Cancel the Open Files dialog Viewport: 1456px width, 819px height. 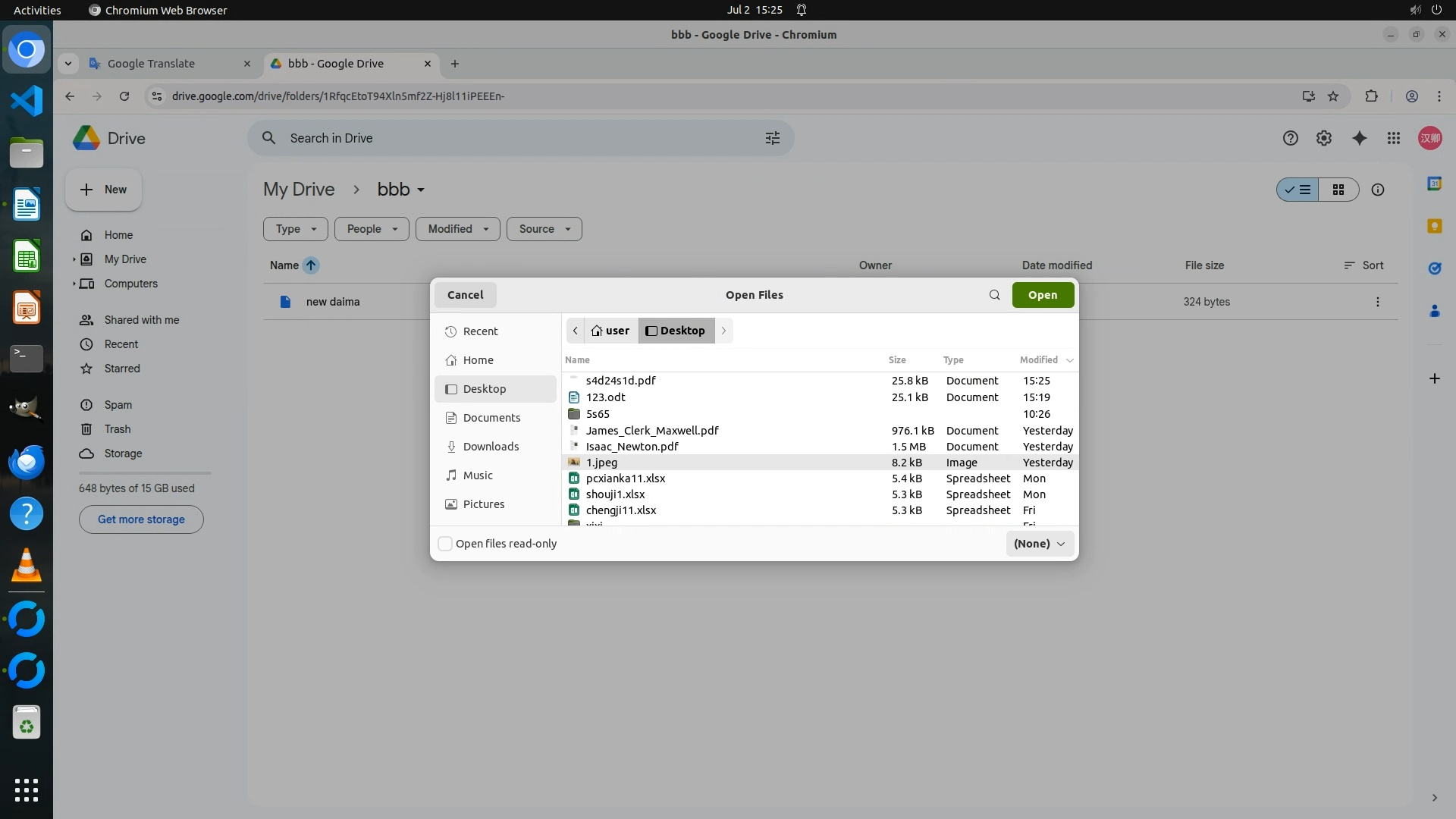465,295
